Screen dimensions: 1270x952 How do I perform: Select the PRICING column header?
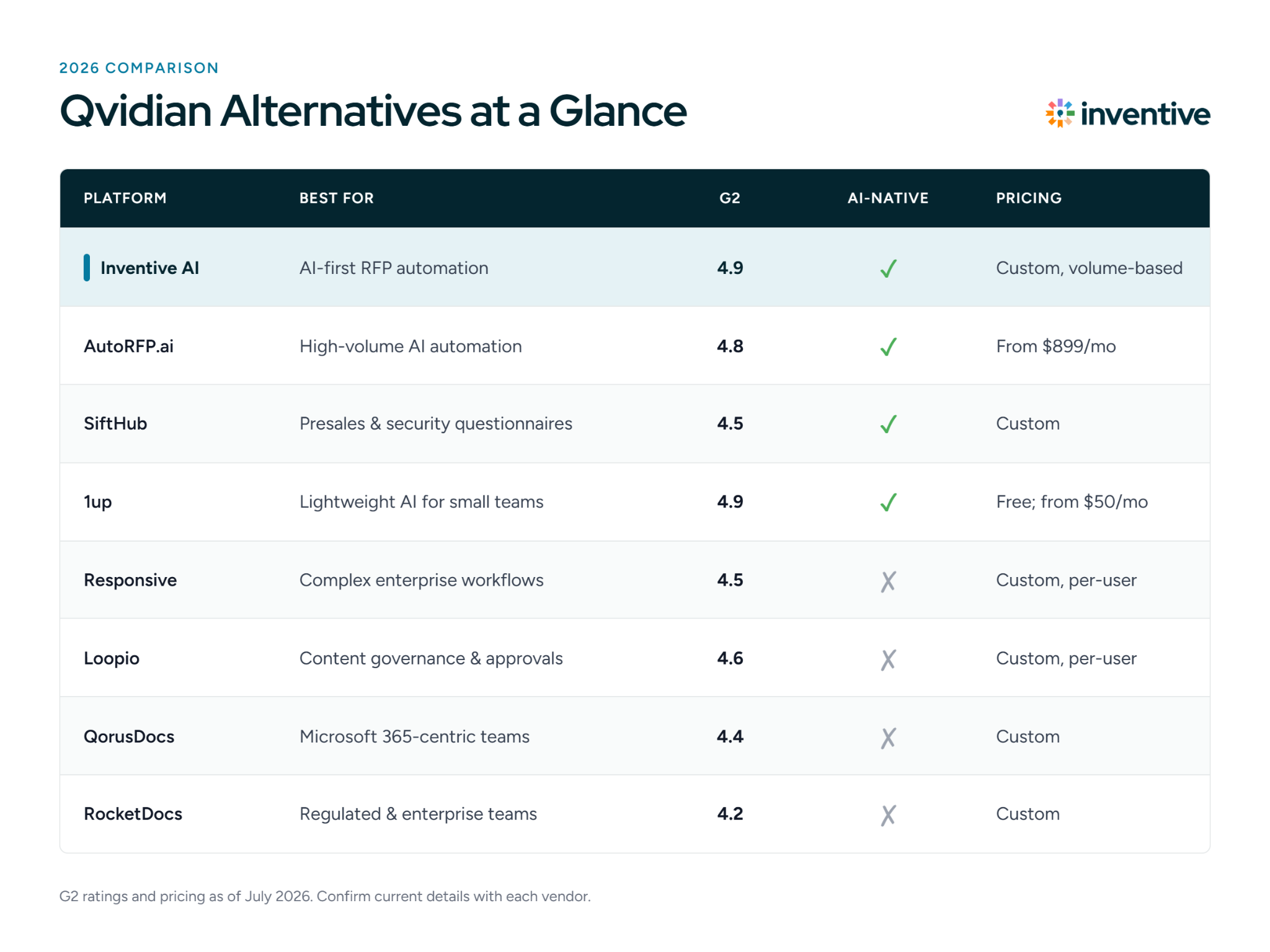(x=1029, y=198)
